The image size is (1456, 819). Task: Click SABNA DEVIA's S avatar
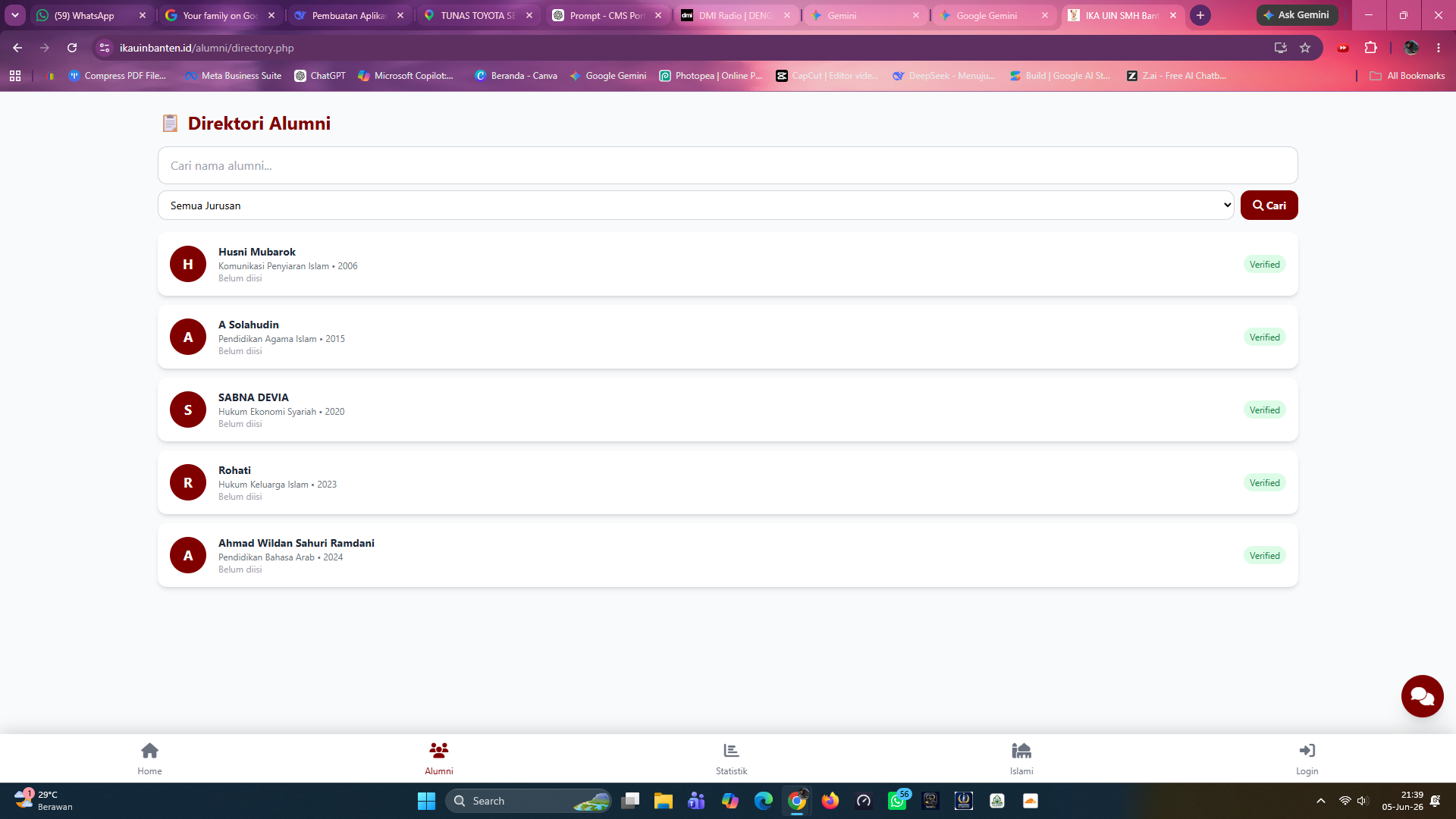[188, 409]
